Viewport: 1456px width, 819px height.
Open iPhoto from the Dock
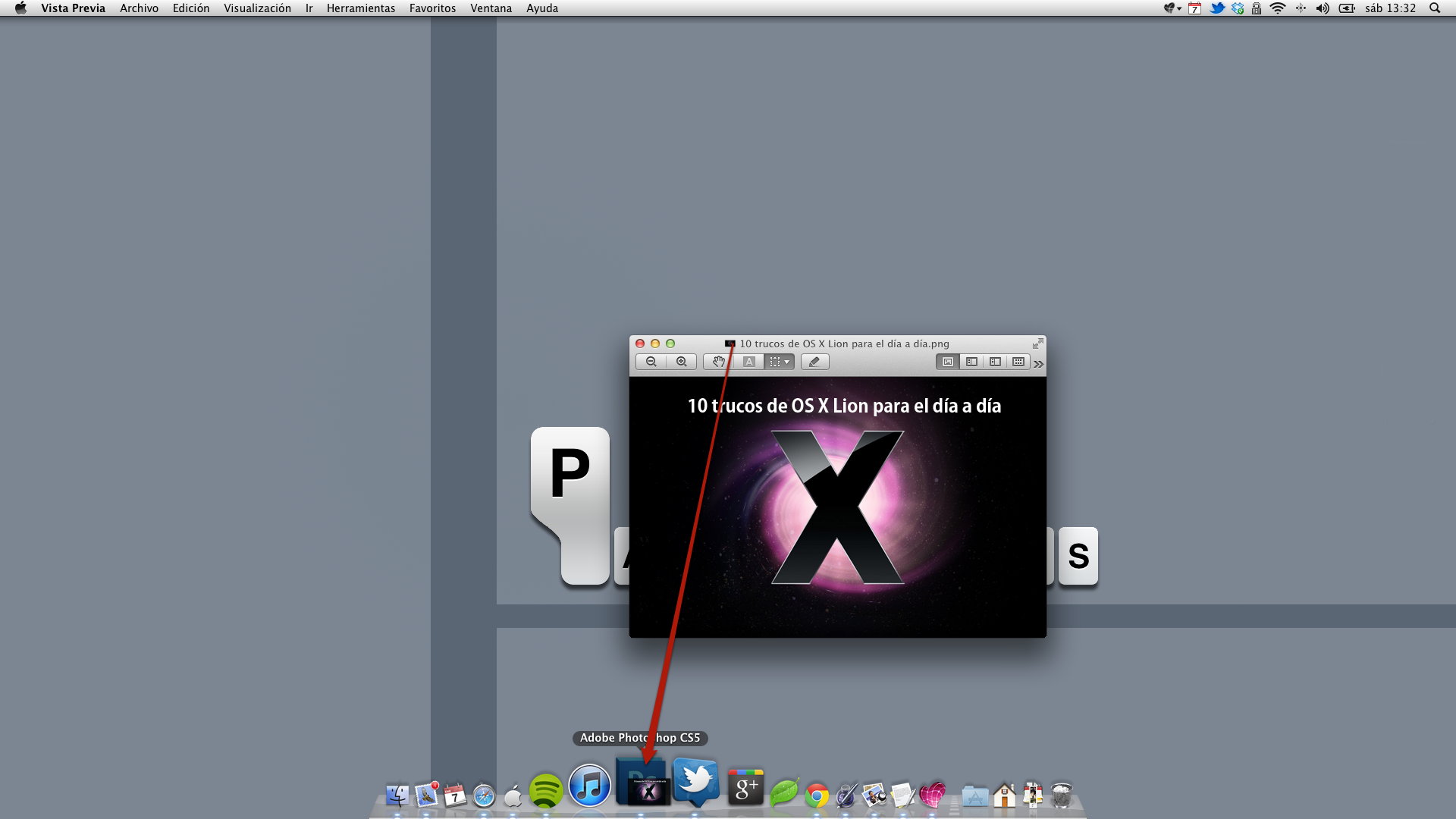pyautogui.click(x=874, y=795)
